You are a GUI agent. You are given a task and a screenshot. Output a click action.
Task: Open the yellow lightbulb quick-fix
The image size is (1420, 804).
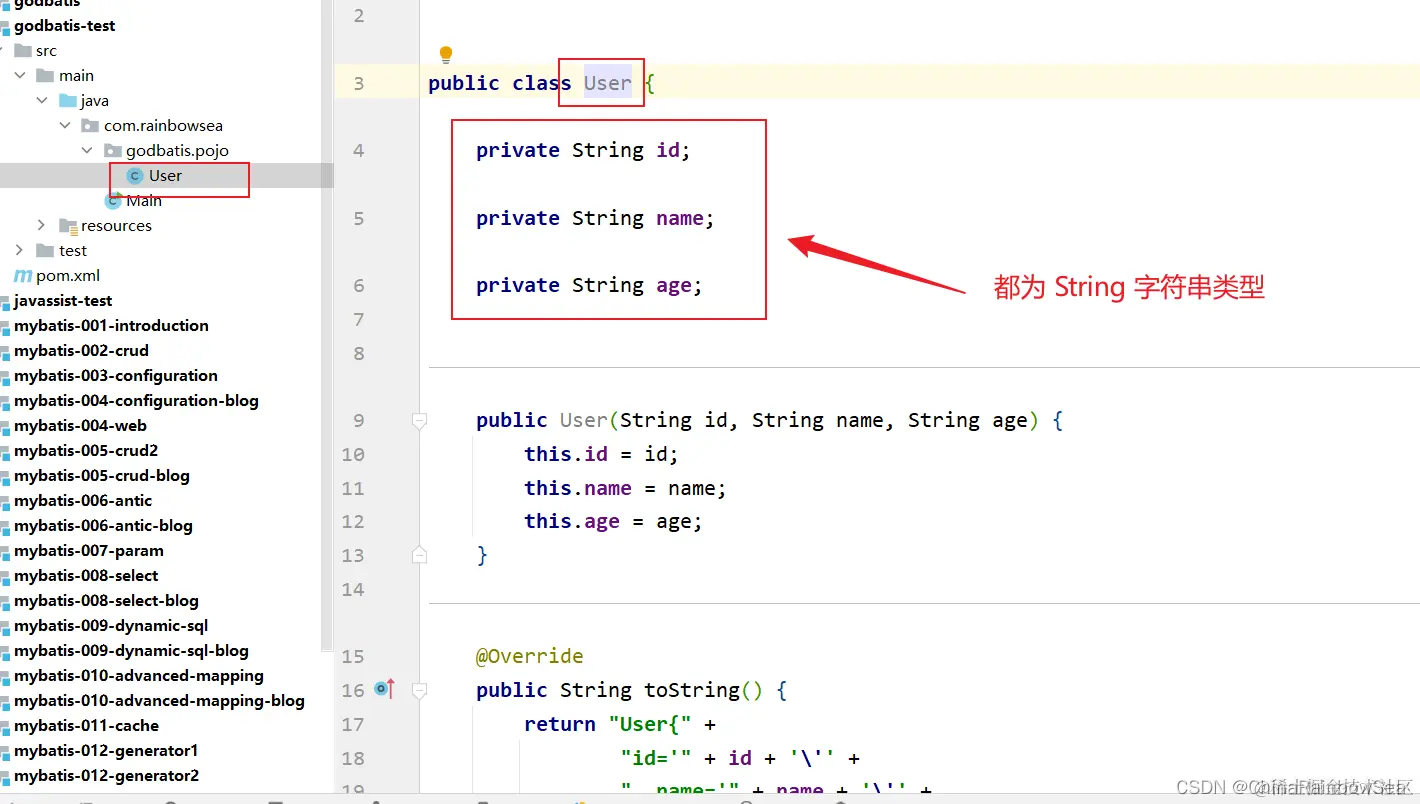click(446, 54)
